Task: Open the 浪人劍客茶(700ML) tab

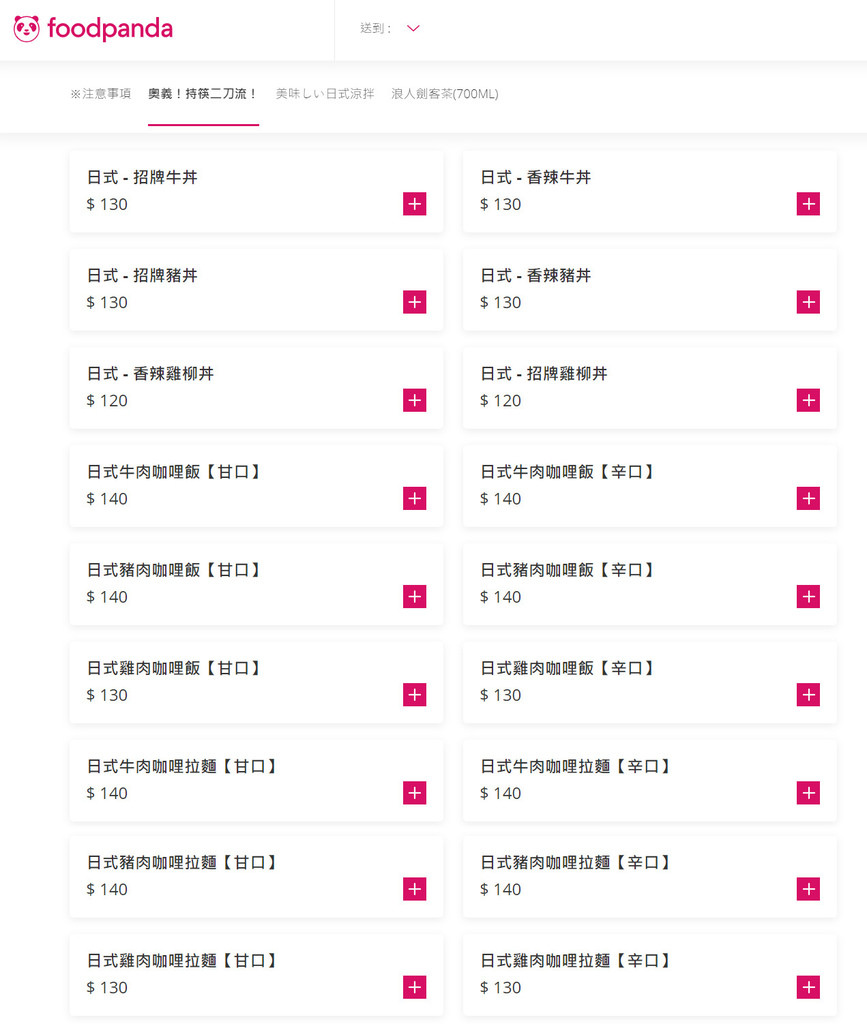Action: click(x=445, y=94)
